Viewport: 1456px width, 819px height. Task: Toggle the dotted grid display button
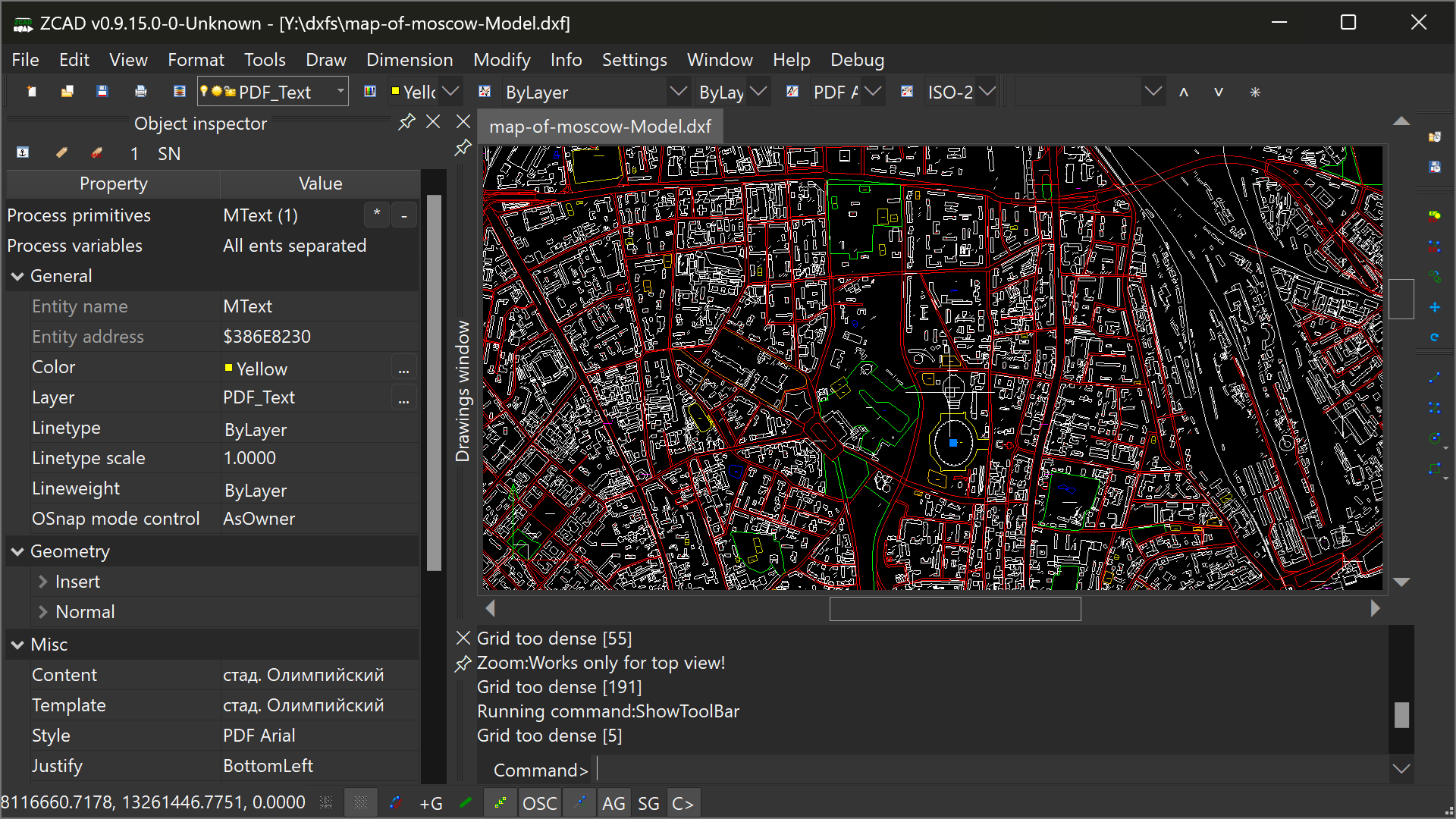tap(361, 803)
